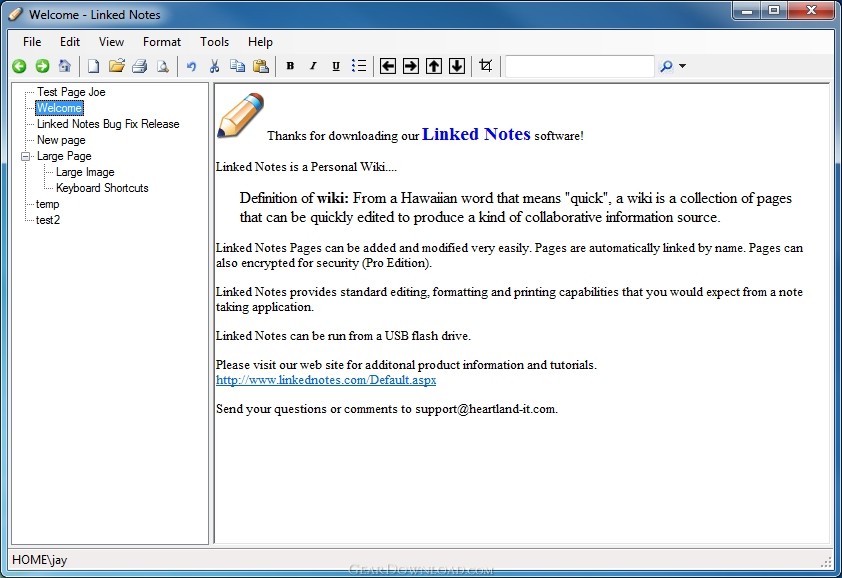Click the boxed down arrow toolbar button
Viewport: 842px width, 578px height.
pyautogui.click(x=457, y=66)
